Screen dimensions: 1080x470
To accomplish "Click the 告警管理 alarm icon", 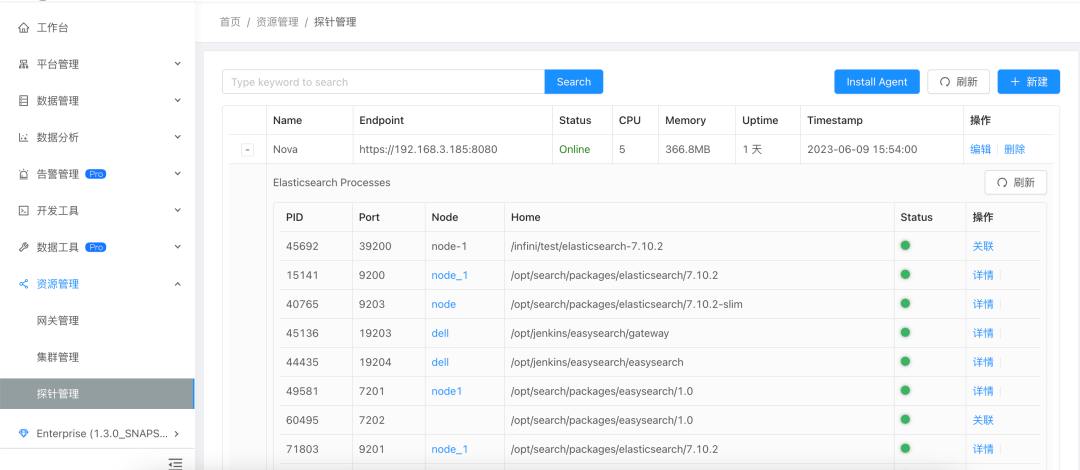I will coord(23,174).
